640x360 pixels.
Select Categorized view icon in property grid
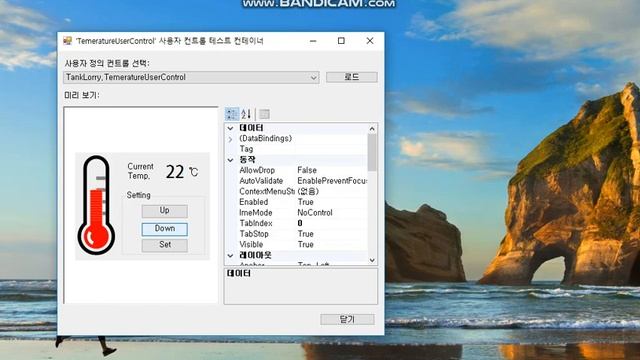pyautogui.click(x=232, y=114)
